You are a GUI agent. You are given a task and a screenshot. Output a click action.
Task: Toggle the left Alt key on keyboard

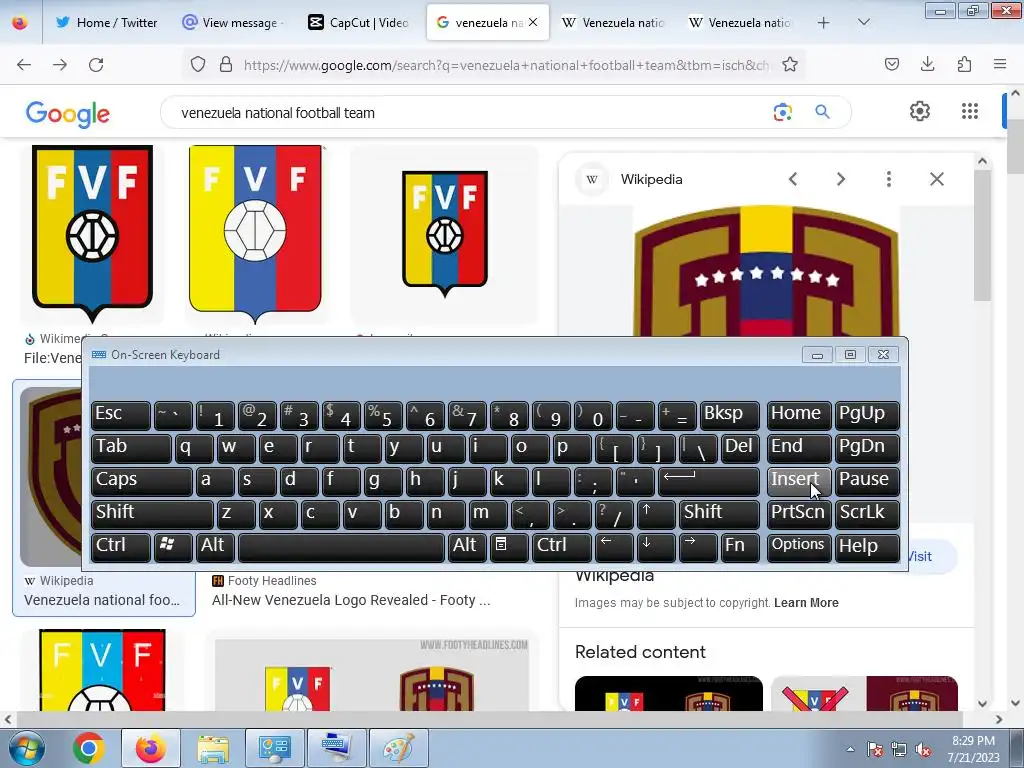215,547
